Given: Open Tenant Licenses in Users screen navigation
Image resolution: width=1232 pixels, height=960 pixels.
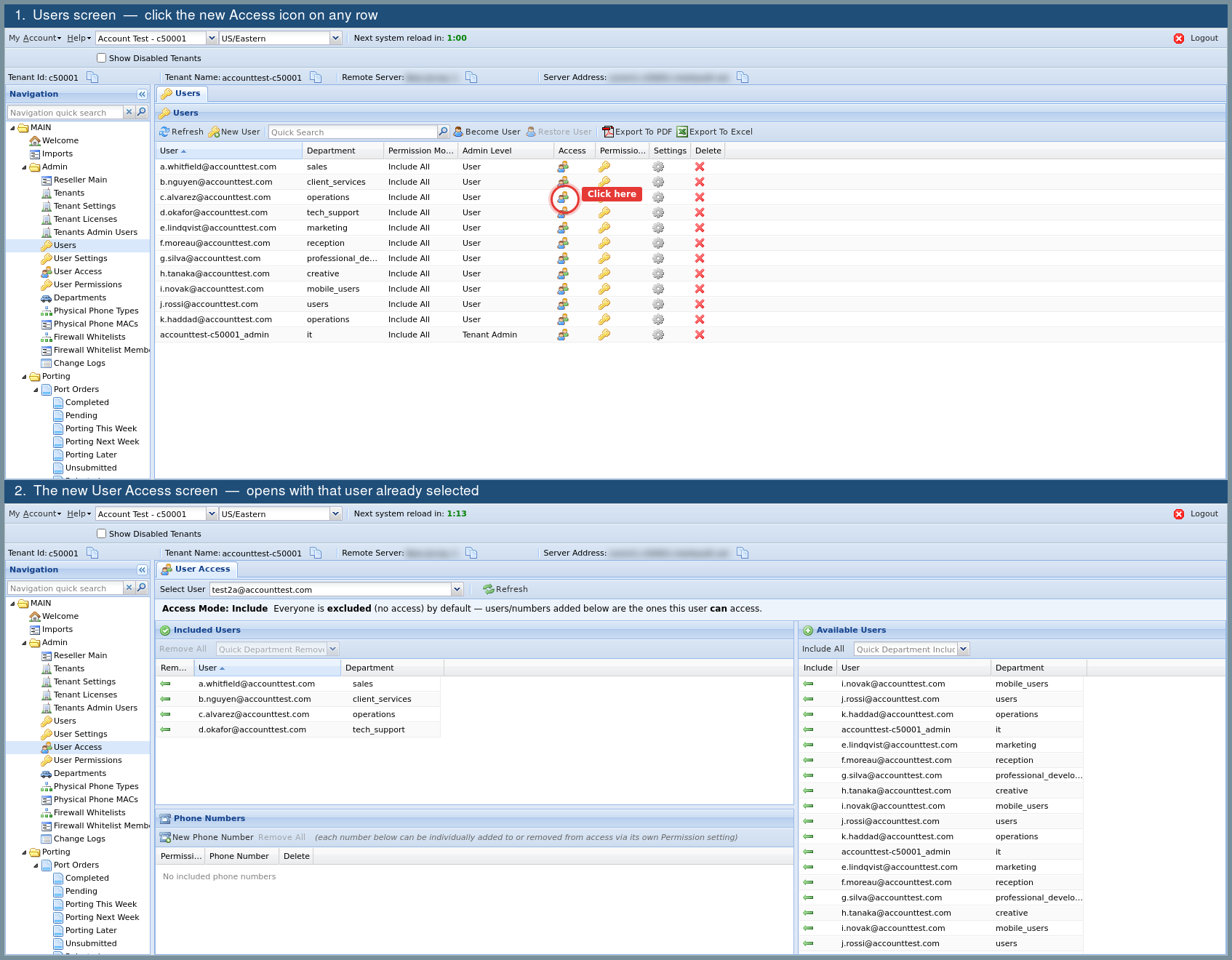Looking at the screenshot, I should (x=85, y=219).
